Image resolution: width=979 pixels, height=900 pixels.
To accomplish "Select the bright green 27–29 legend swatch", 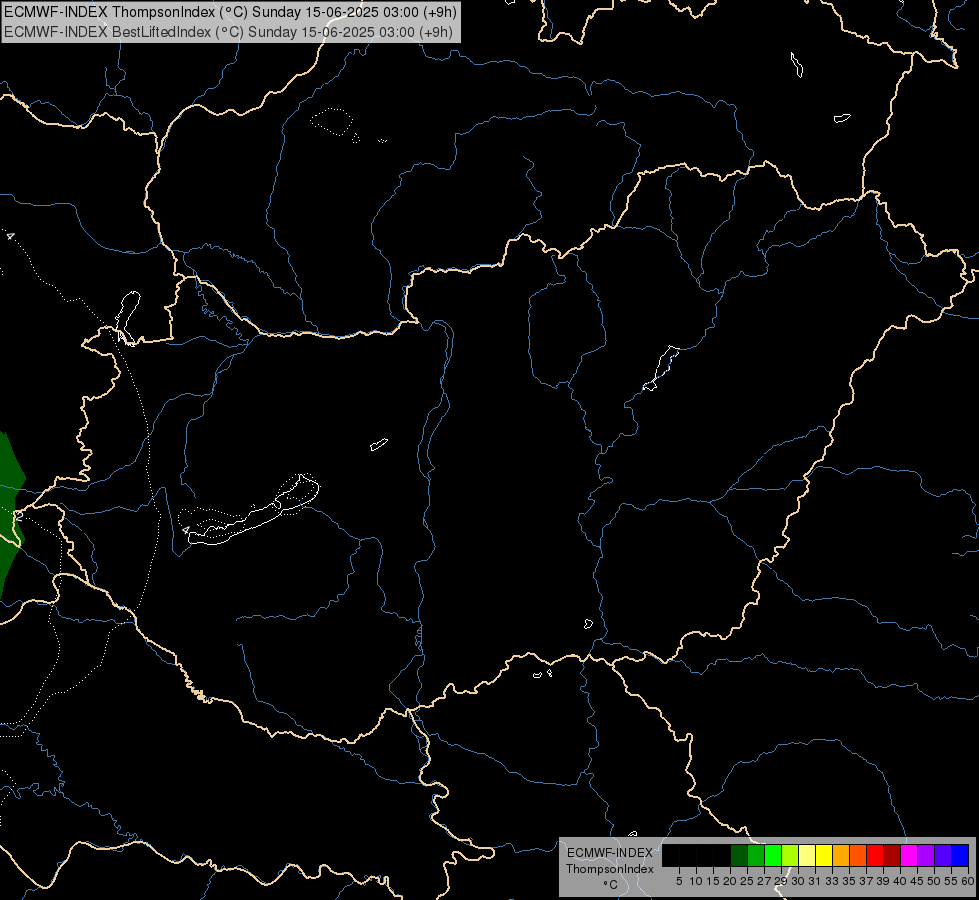I will tap(773, 855).
